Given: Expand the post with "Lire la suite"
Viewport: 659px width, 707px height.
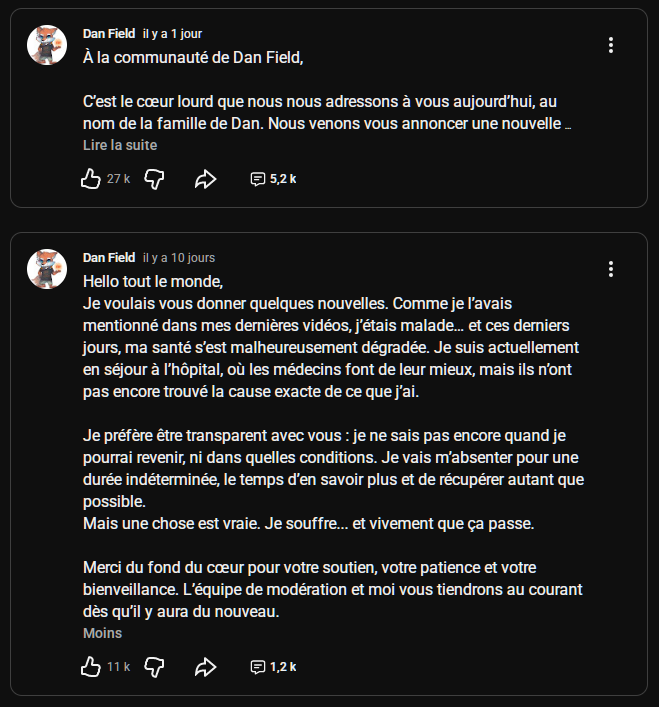Looking at the screenshot, I should click(120, 145).
